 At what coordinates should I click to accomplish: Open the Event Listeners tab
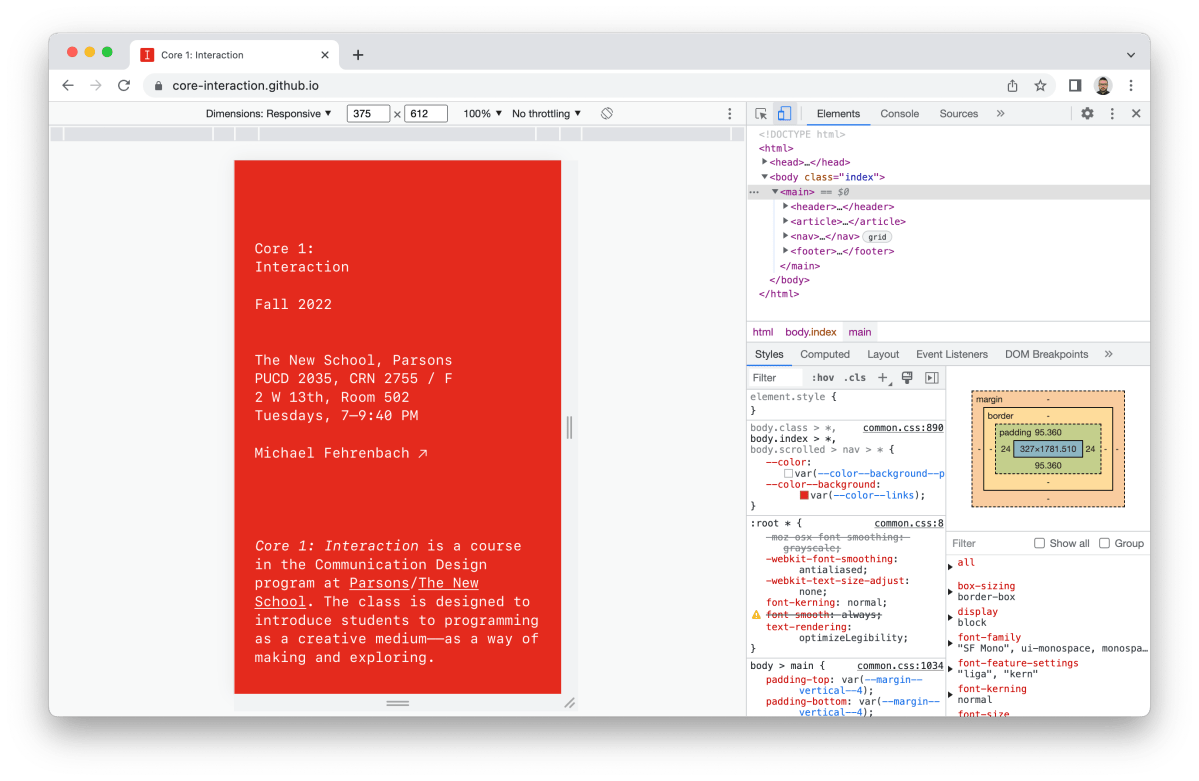952,354
